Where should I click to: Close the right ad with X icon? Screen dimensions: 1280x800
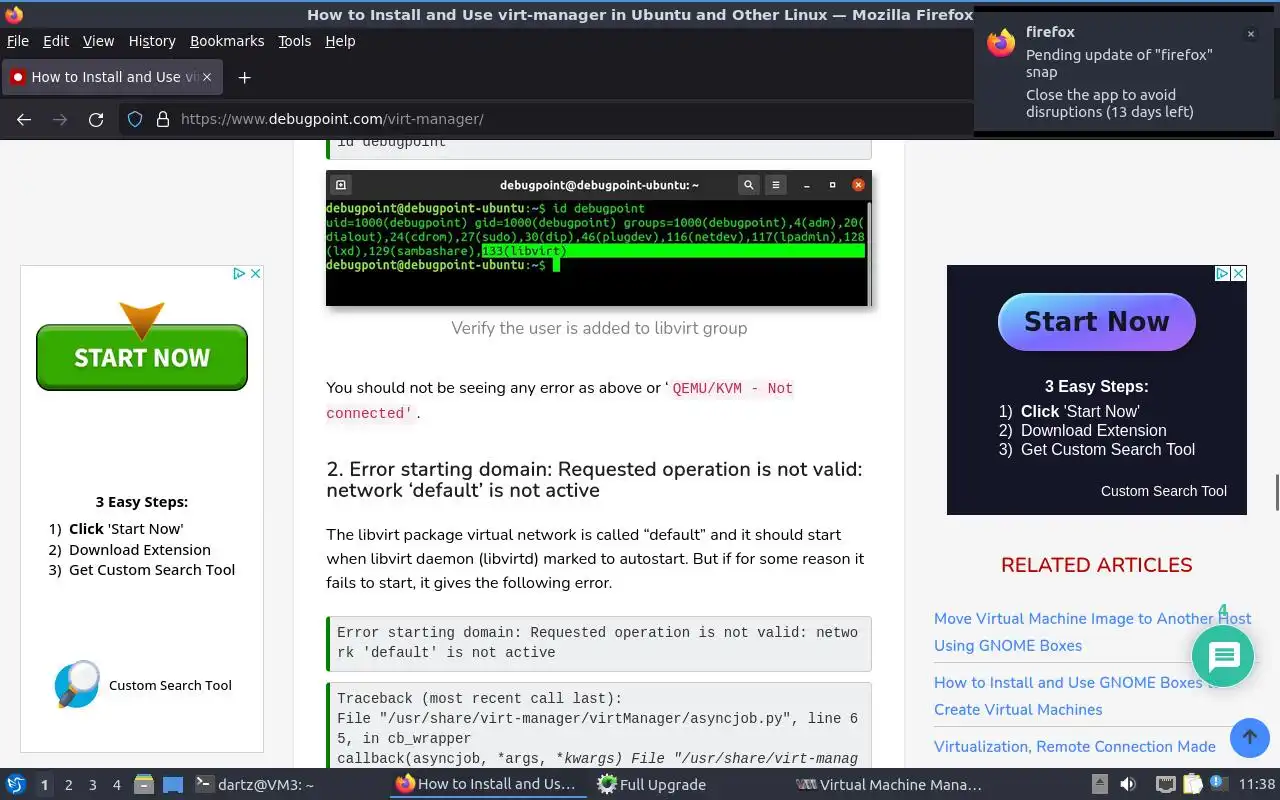point(1238,273)
